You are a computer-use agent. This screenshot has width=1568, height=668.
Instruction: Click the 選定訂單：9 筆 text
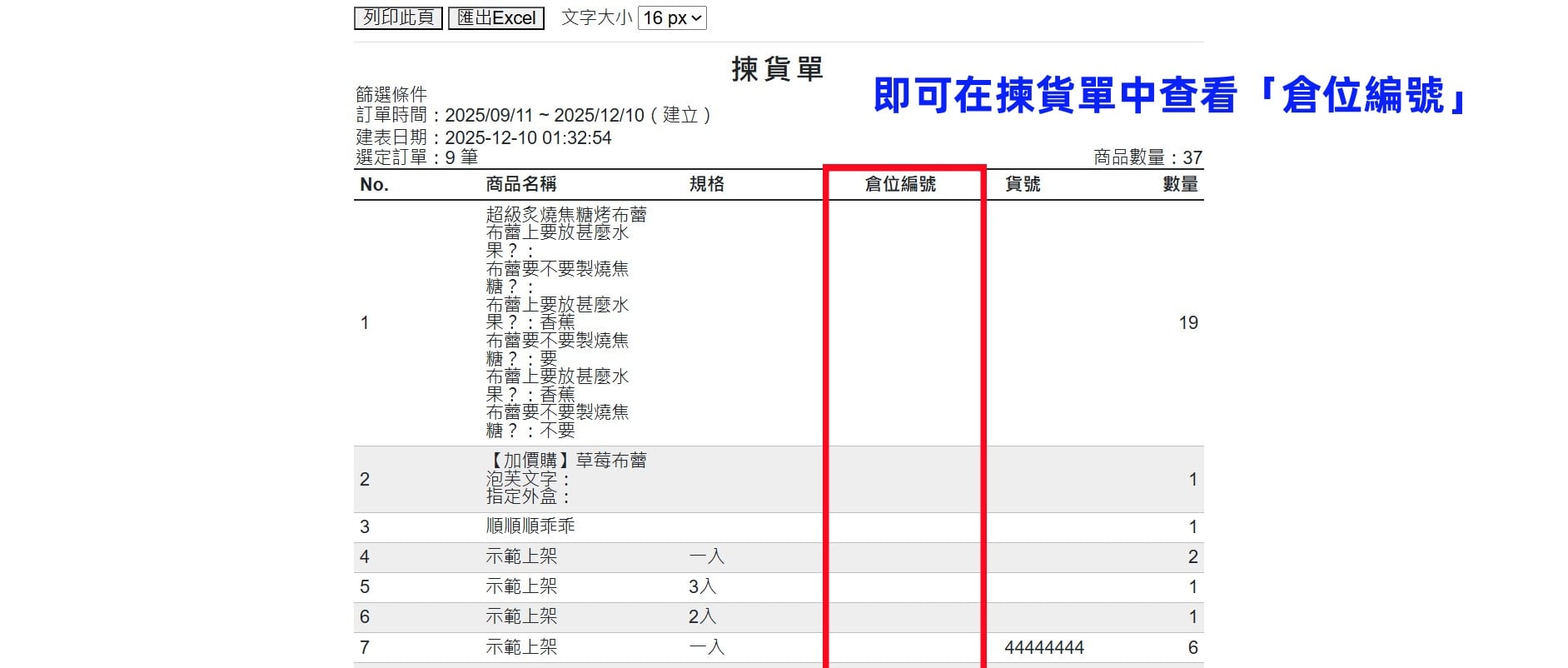(417, 157)
